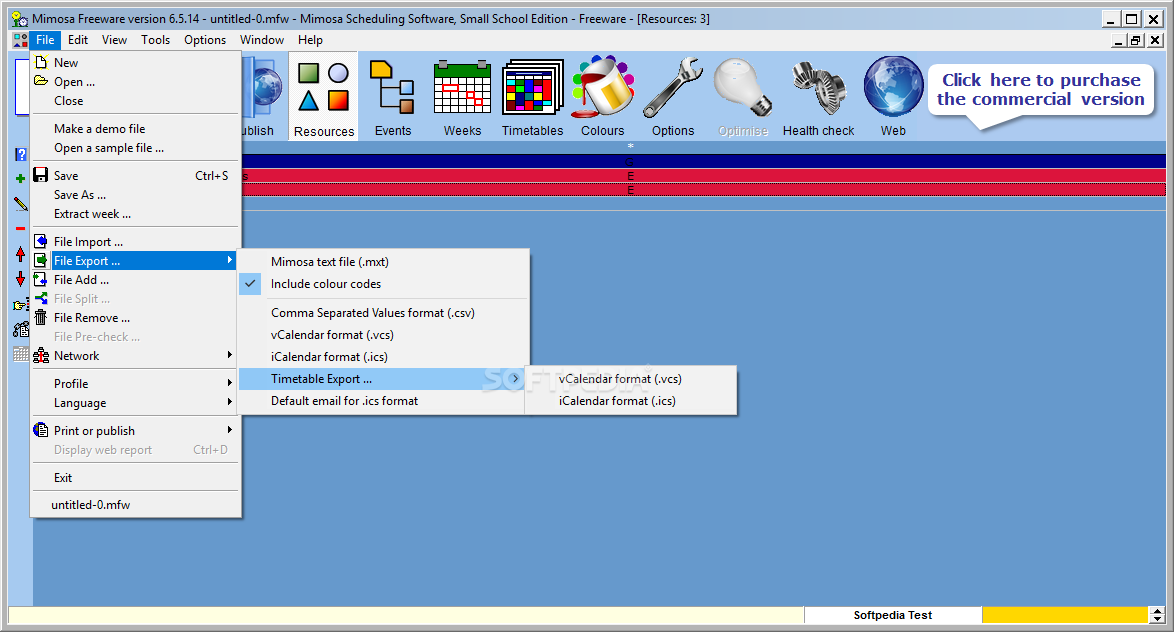The image size is (1174, 632).
Task: Restore the inner document window
Action: pos(1137,40)
